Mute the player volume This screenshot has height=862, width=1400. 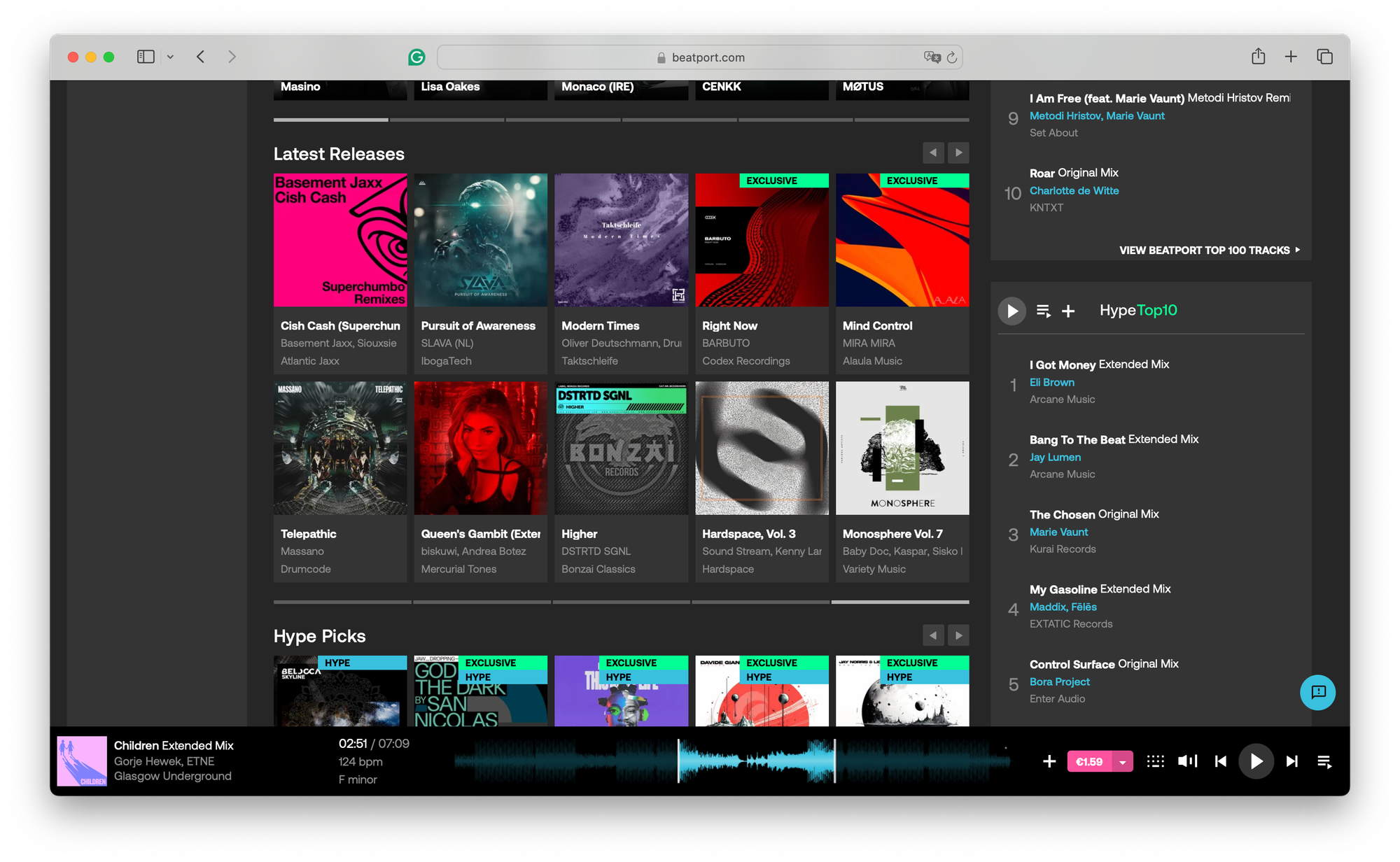[x=1187, y=761]
